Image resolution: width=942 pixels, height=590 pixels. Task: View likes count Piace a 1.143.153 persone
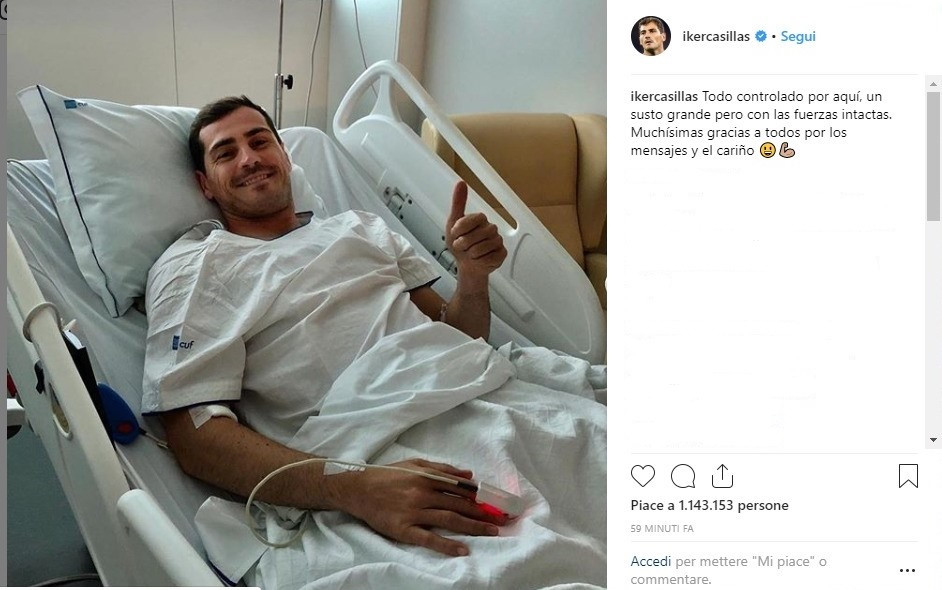[710, 505]
